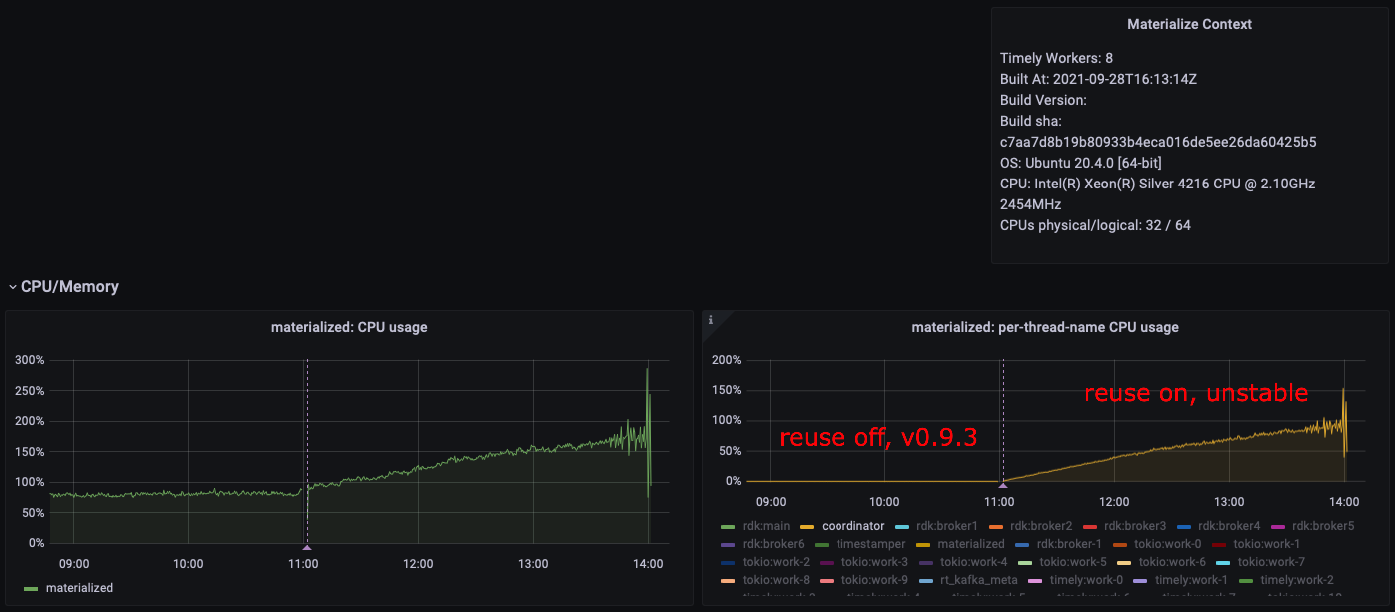The height and width of the screenshot is (612, 1395).
Task: Open the per-thread-name CPU usage panel menu
Action: tap(1044, 326)
